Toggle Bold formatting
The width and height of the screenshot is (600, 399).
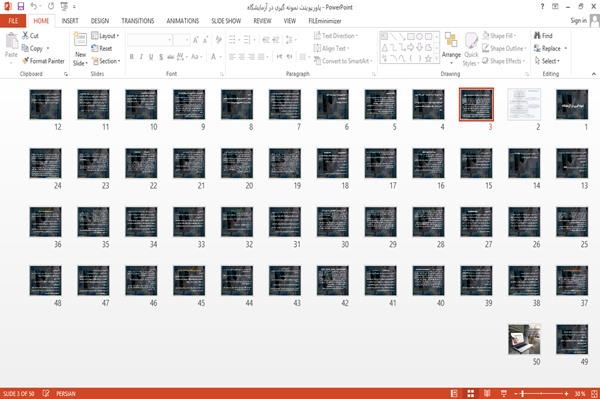[x=132, y=57]
